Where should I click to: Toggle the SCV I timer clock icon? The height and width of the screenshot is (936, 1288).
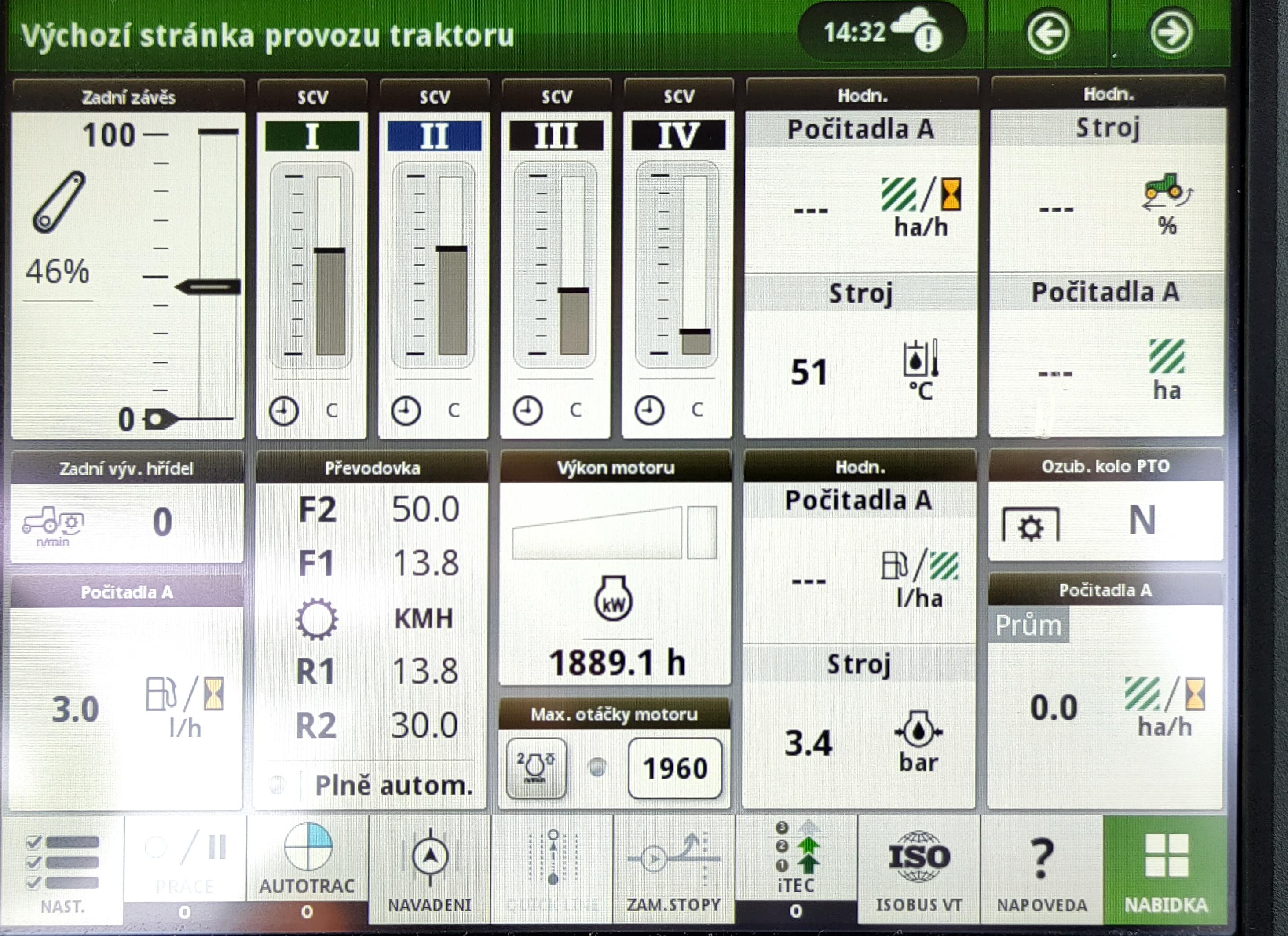tap(283, 411)
